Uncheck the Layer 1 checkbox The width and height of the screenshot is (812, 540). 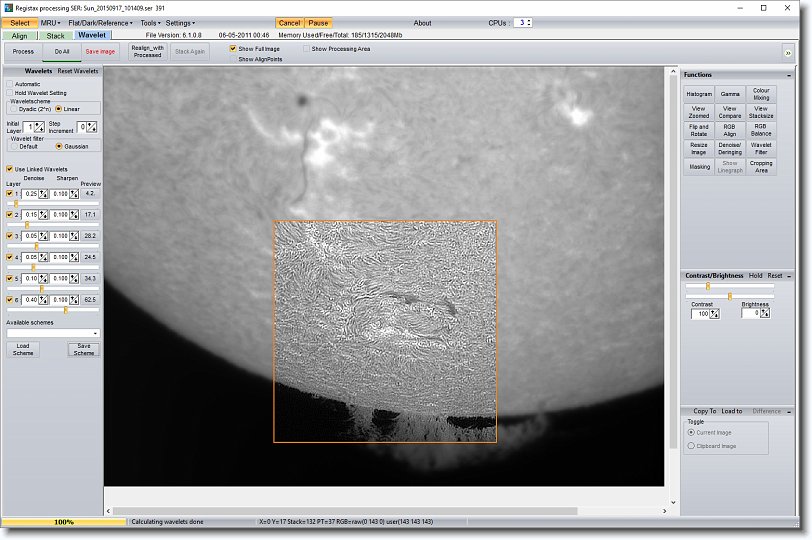9,194
